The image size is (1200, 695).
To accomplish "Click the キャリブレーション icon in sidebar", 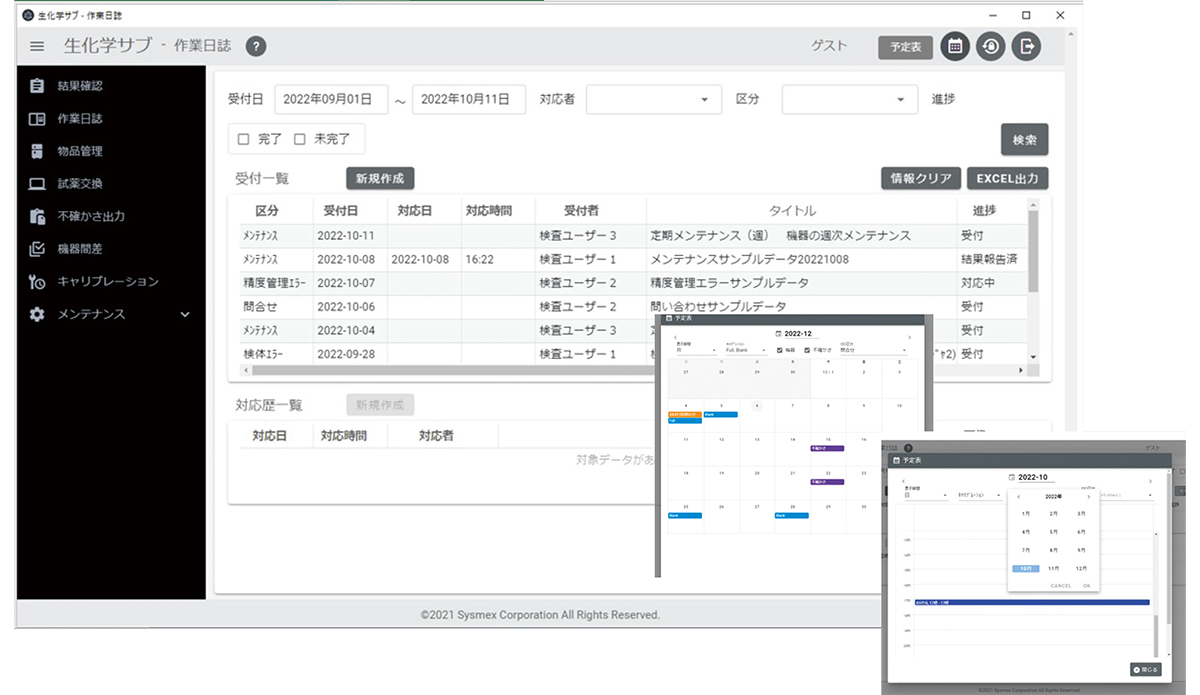I will pyautogui.click(x=37, y=282).
